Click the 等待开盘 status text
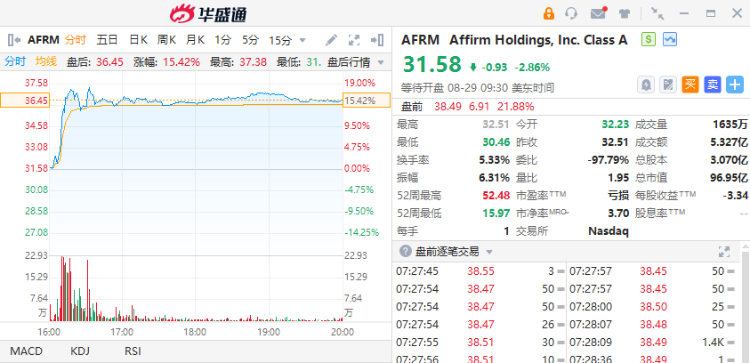Screen dimensions: 750x363 (422, 88)
